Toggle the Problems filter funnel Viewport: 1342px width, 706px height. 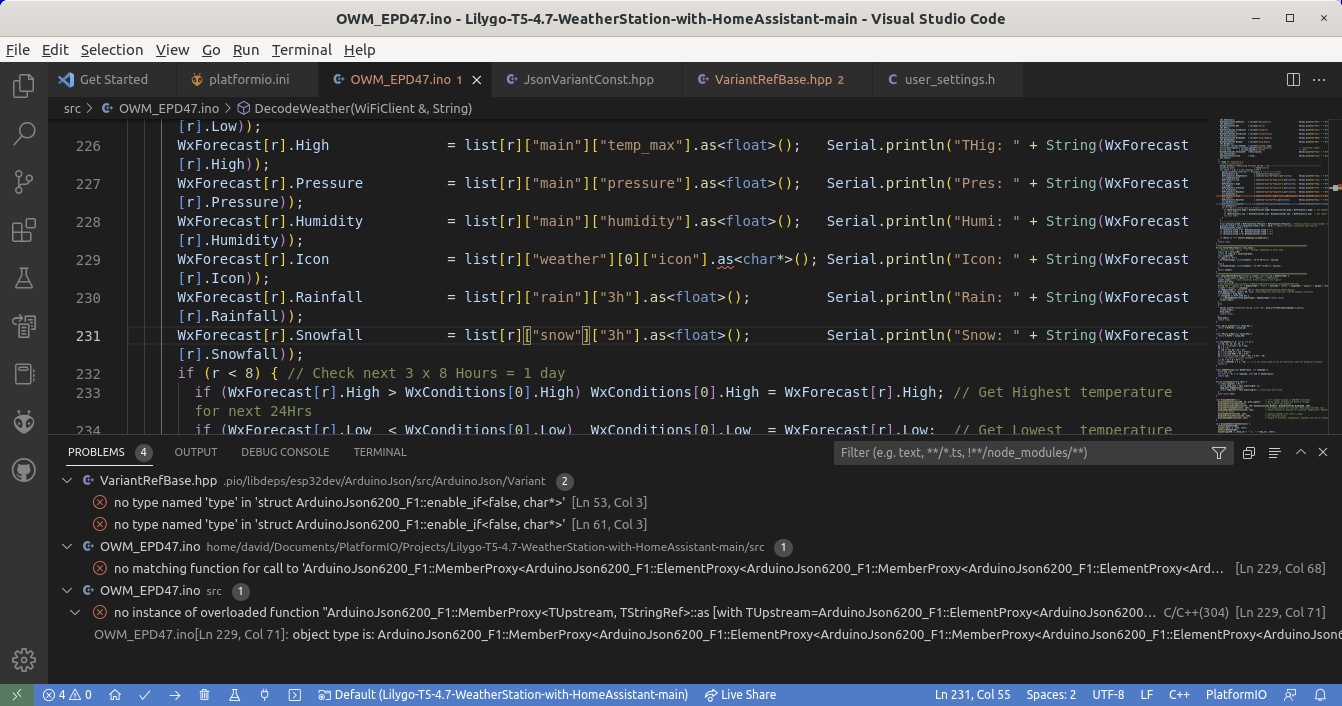coord(1219,452)
